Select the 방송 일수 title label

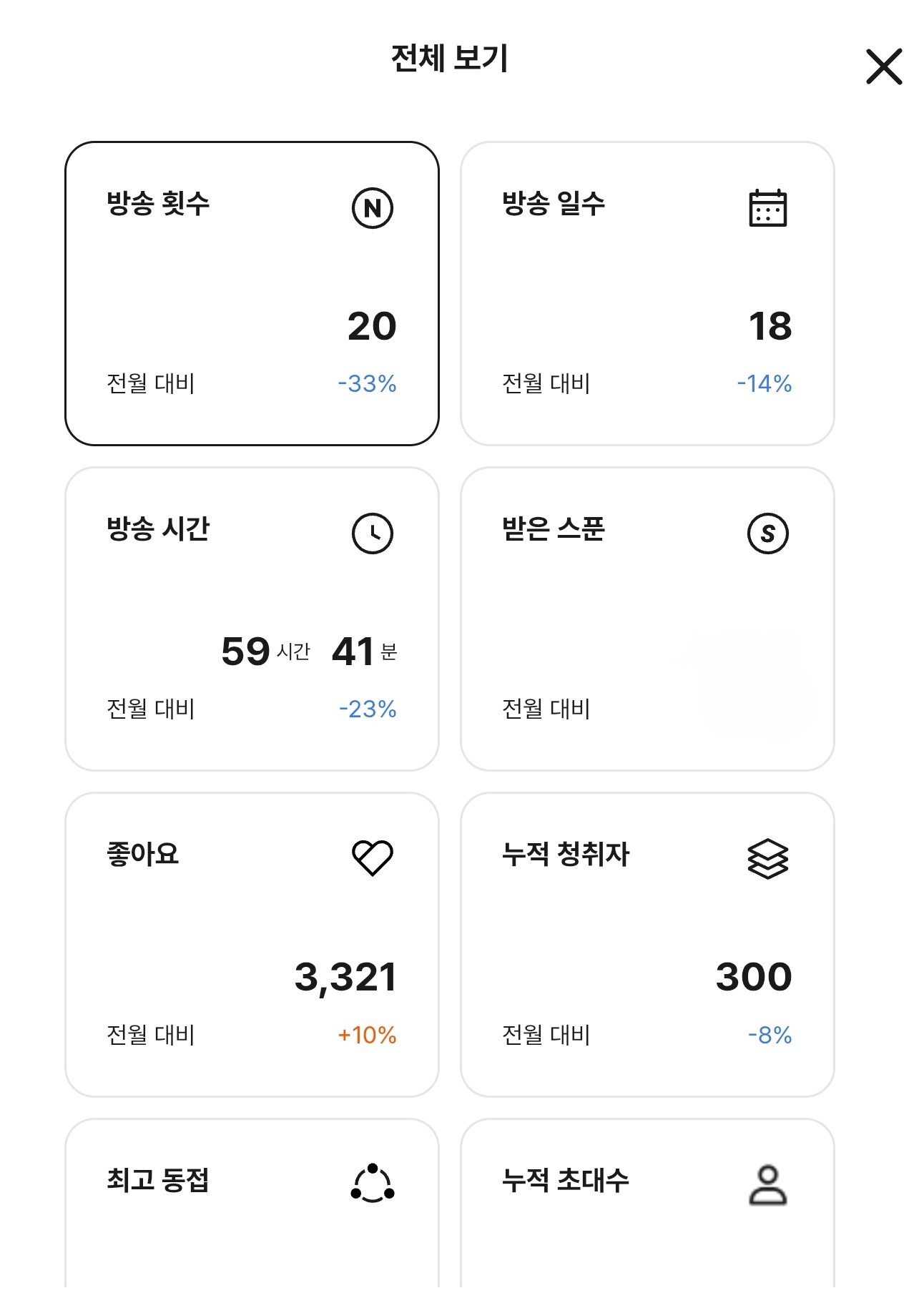554,204
